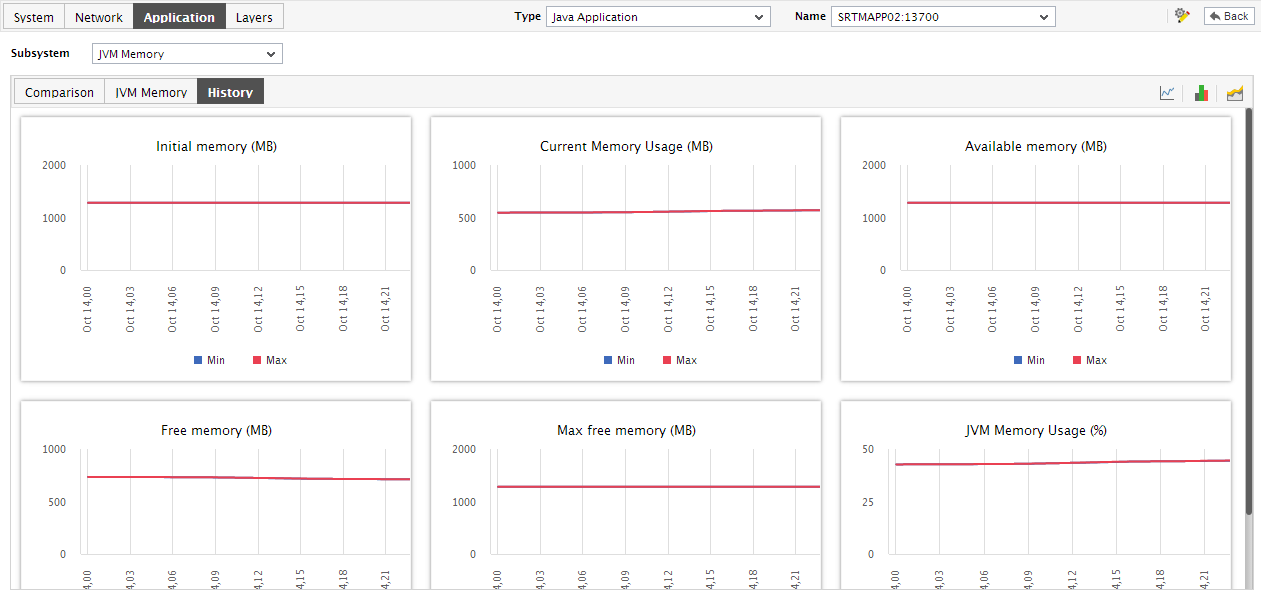This screenshot has width=1261, height=591.
Task: Toggle Min legend in Available memory chart
Action: [x=1029, y=360]
